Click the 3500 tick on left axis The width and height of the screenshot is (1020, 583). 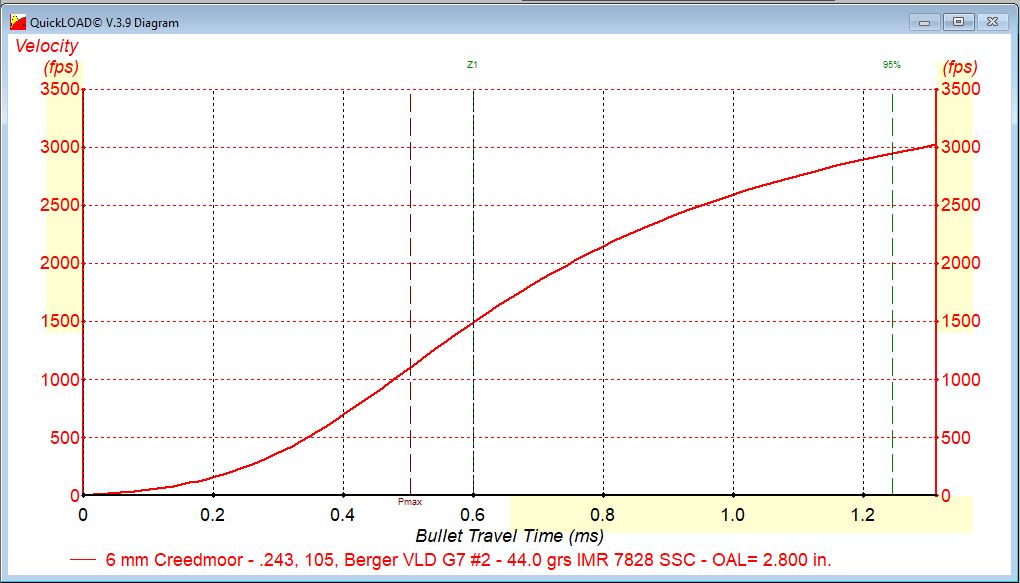(x=59, y=89)
